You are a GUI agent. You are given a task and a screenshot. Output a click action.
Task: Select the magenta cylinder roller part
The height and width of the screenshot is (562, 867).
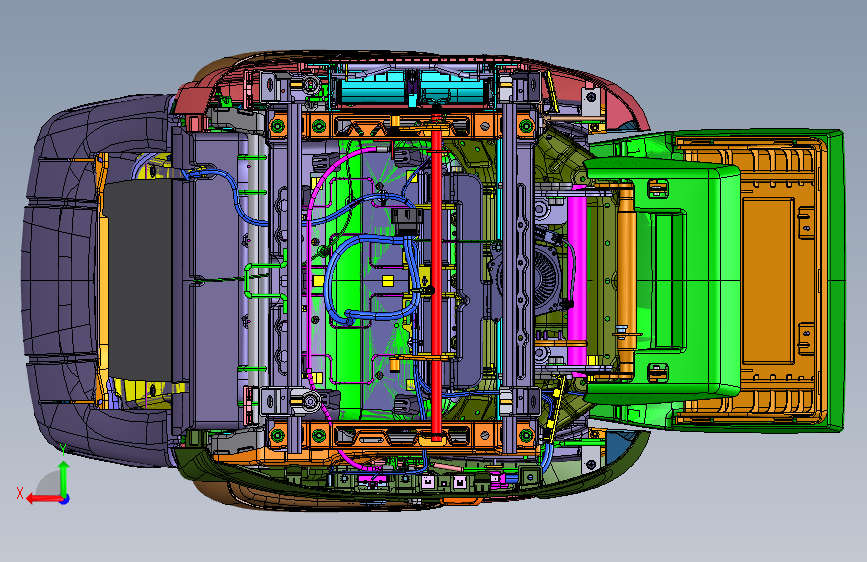pyautogui.click(x=577, y=279)
